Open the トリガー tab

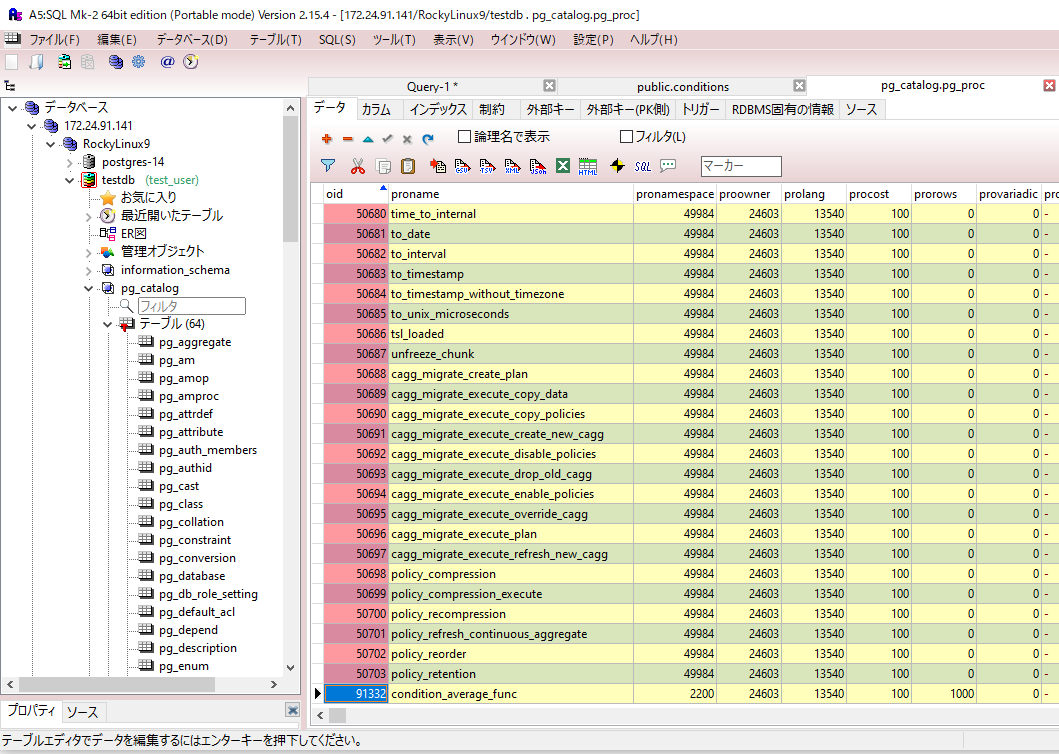click(700, 109)
